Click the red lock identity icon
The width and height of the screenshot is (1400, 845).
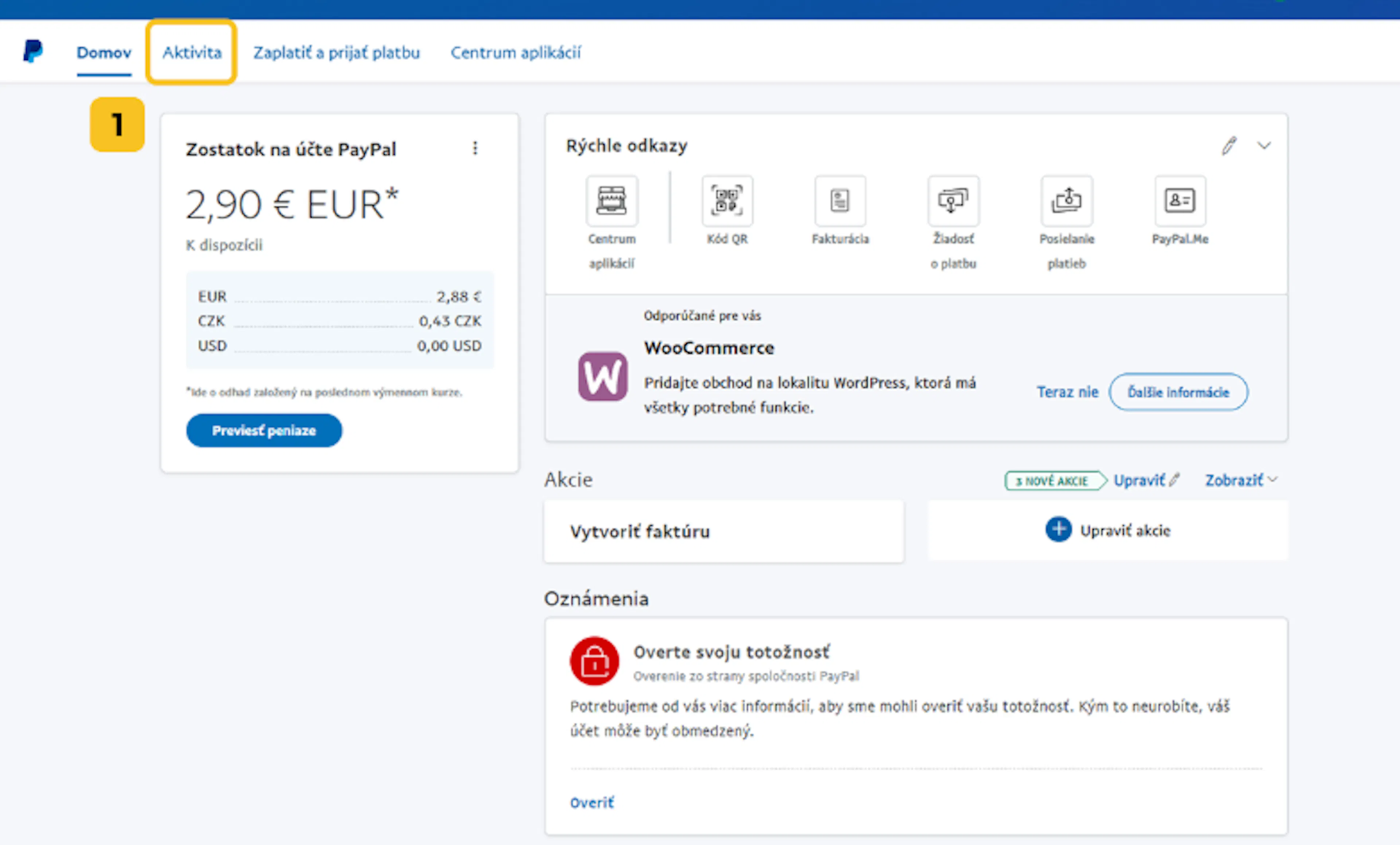594,661
